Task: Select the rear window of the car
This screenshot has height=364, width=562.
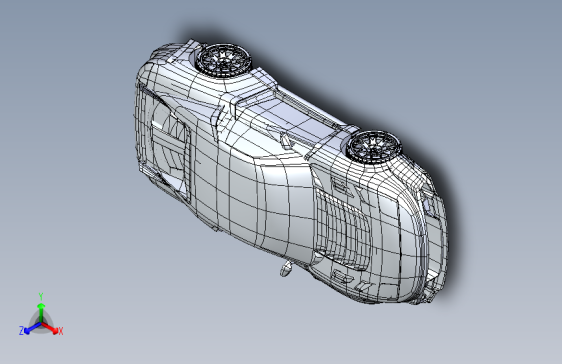Action: 170,143
